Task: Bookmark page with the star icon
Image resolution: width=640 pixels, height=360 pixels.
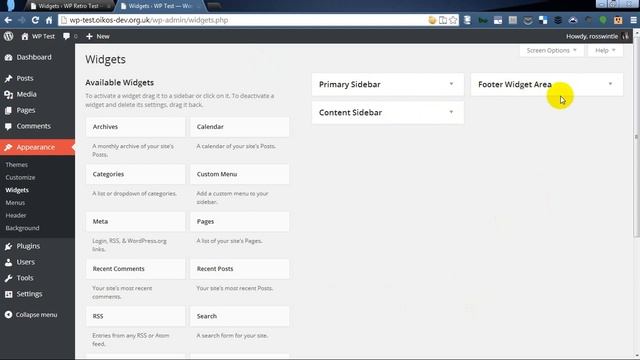Action: tap(453, 20)
